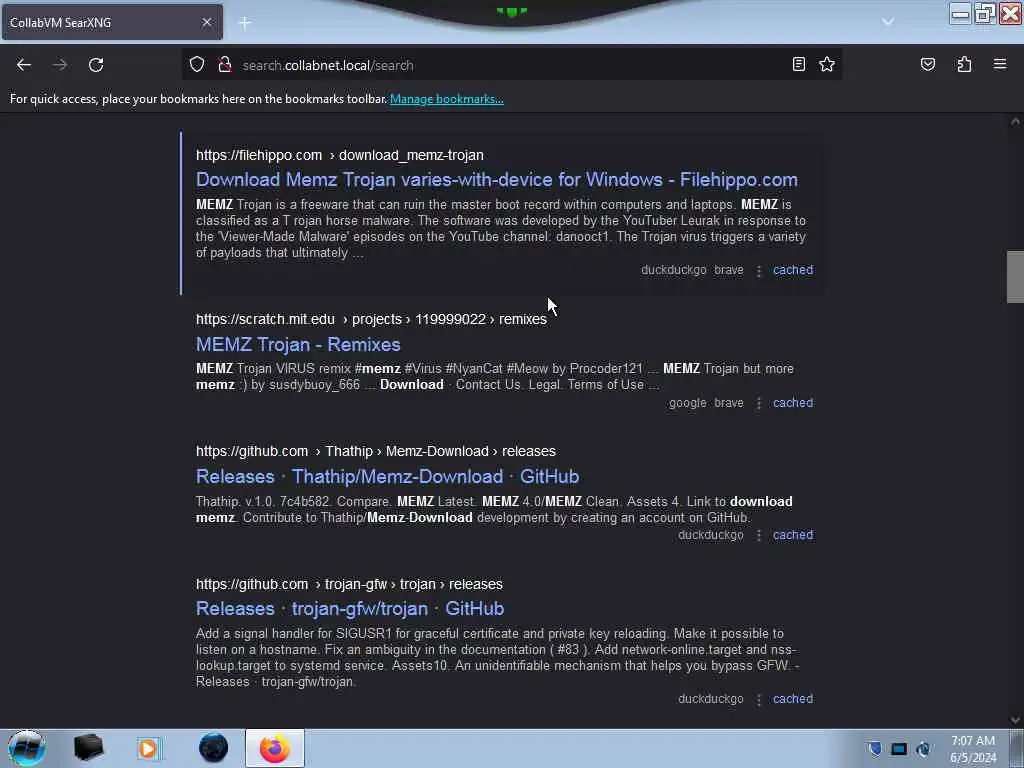Open cached link for trojan-gfw result
Image resolution: width=1024 pixels, height=768 pixels.
[x=793, y=699]
